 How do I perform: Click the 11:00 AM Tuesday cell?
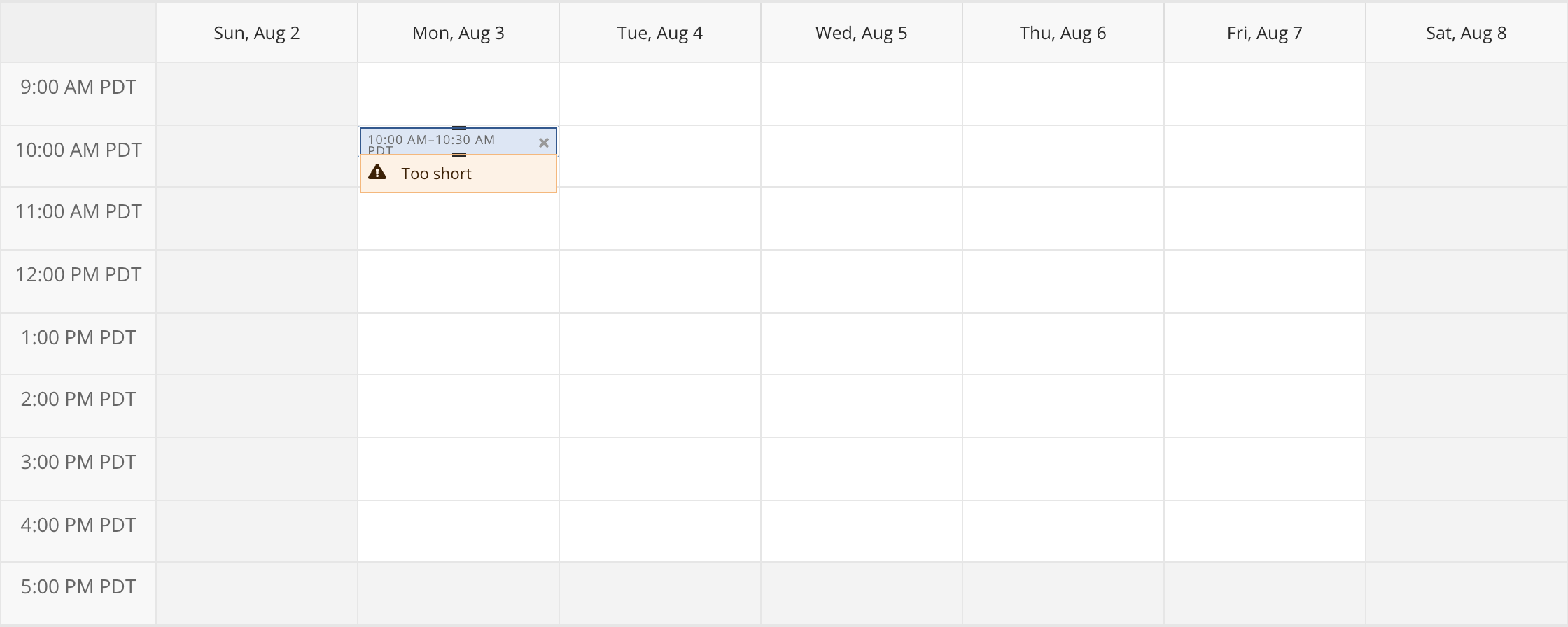point(660,218)
